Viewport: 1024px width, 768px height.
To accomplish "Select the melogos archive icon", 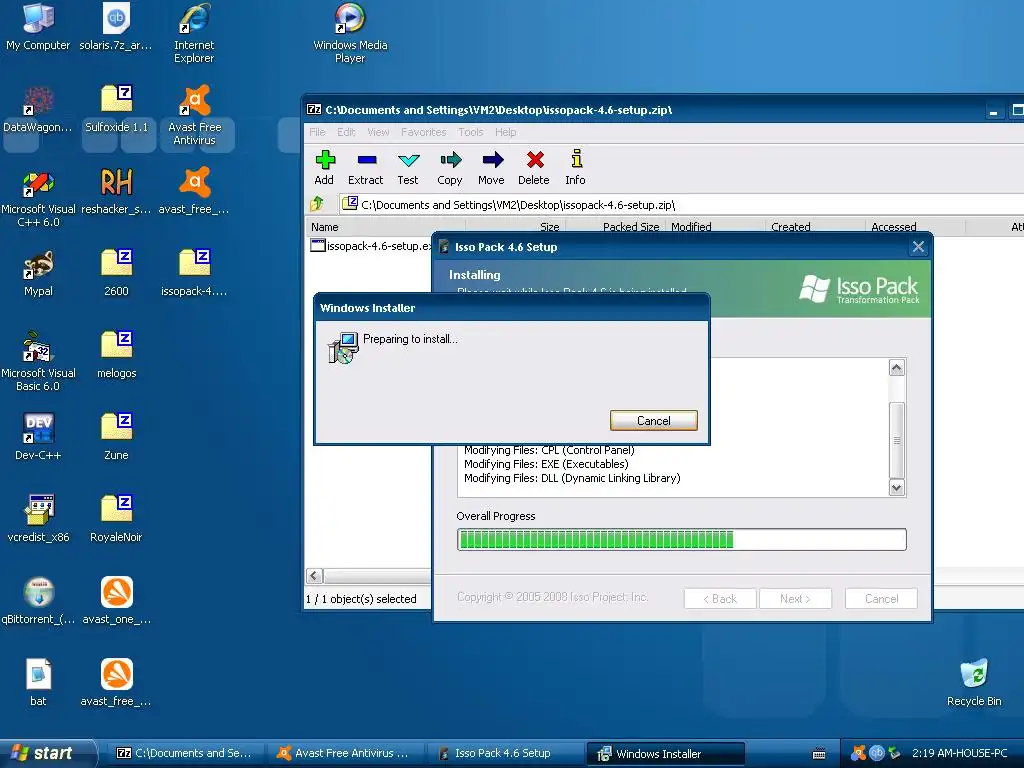I will pos(116,355).
